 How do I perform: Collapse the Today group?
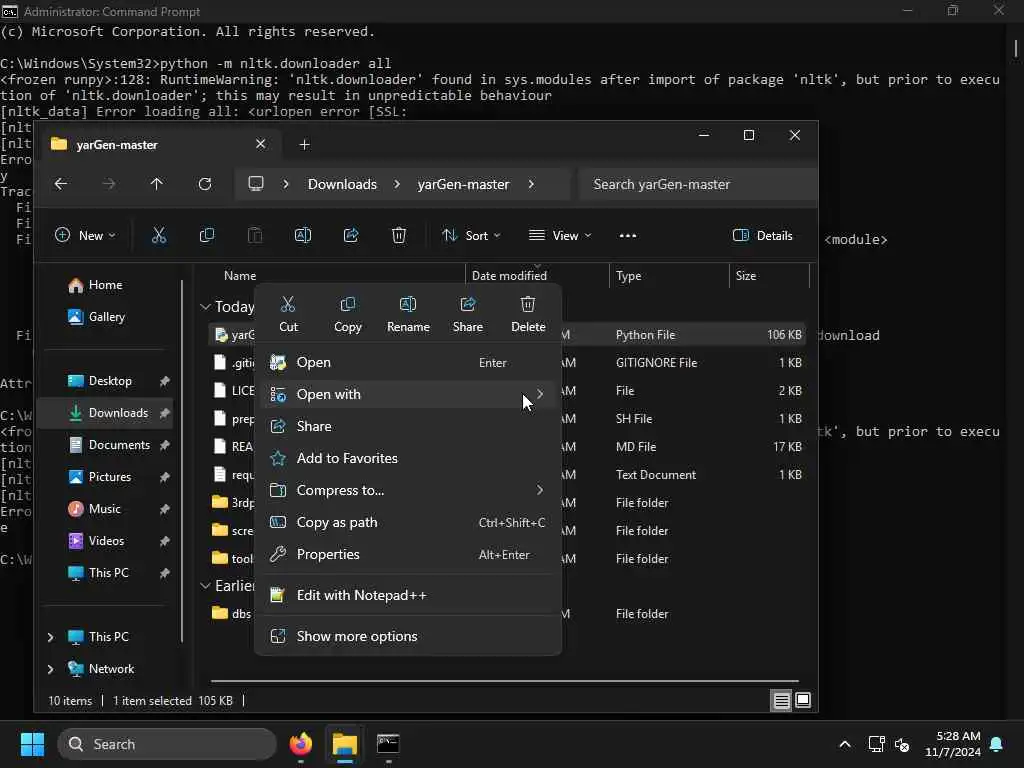[x=205, y=306]
